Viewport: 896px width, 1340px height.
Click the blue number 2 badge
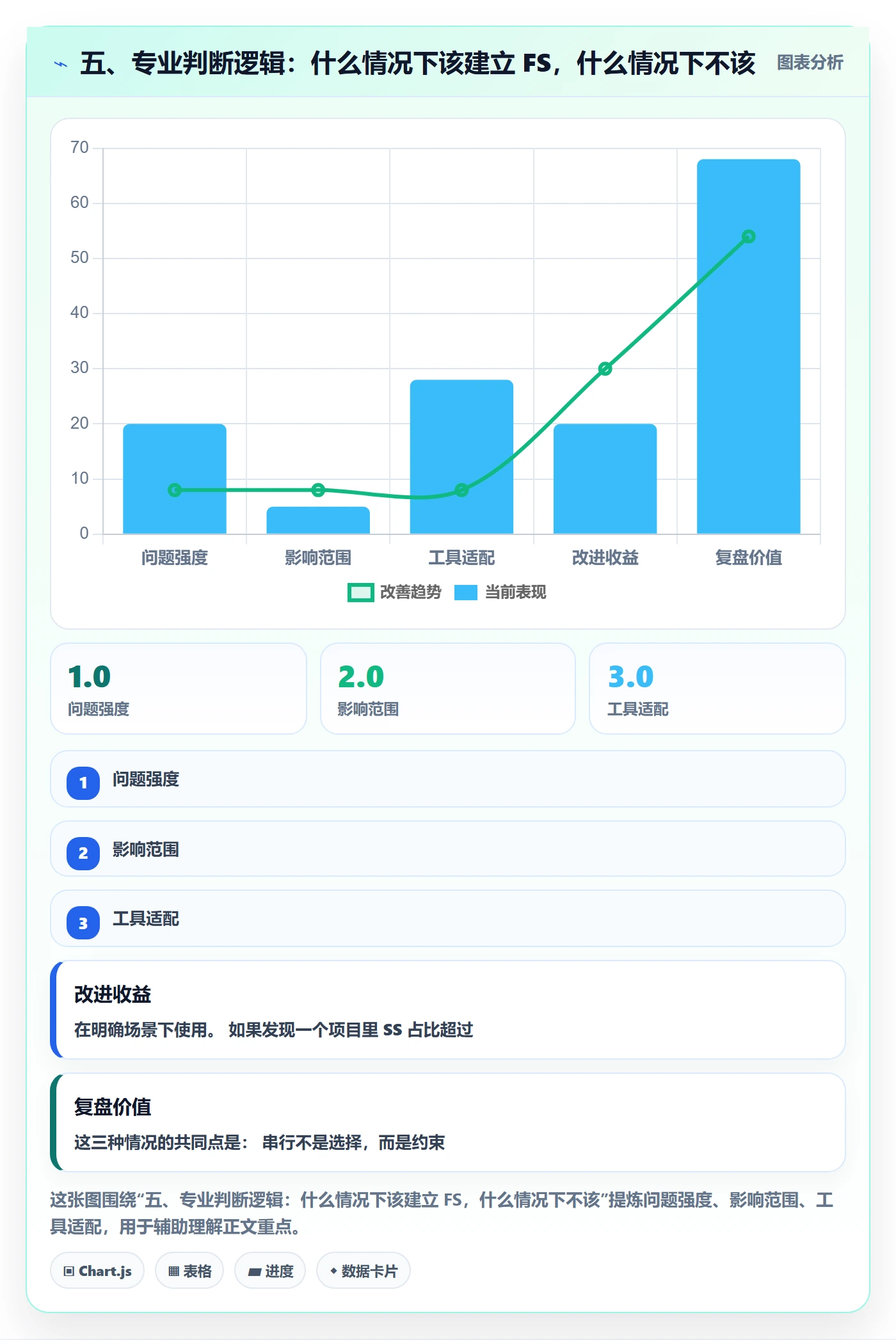coord(83,853)
